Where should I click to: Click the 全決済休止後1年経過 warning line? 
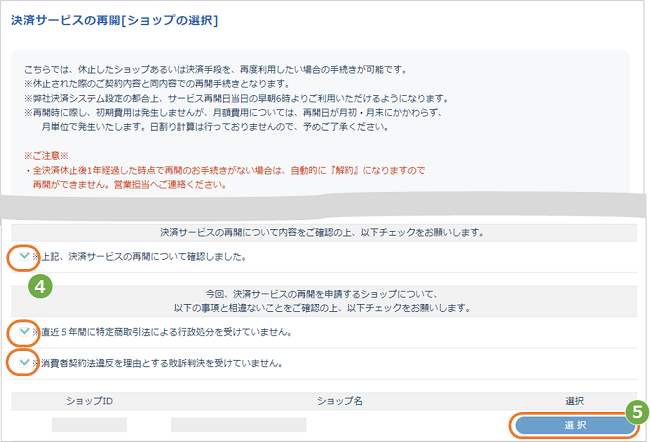coord(225,170)
